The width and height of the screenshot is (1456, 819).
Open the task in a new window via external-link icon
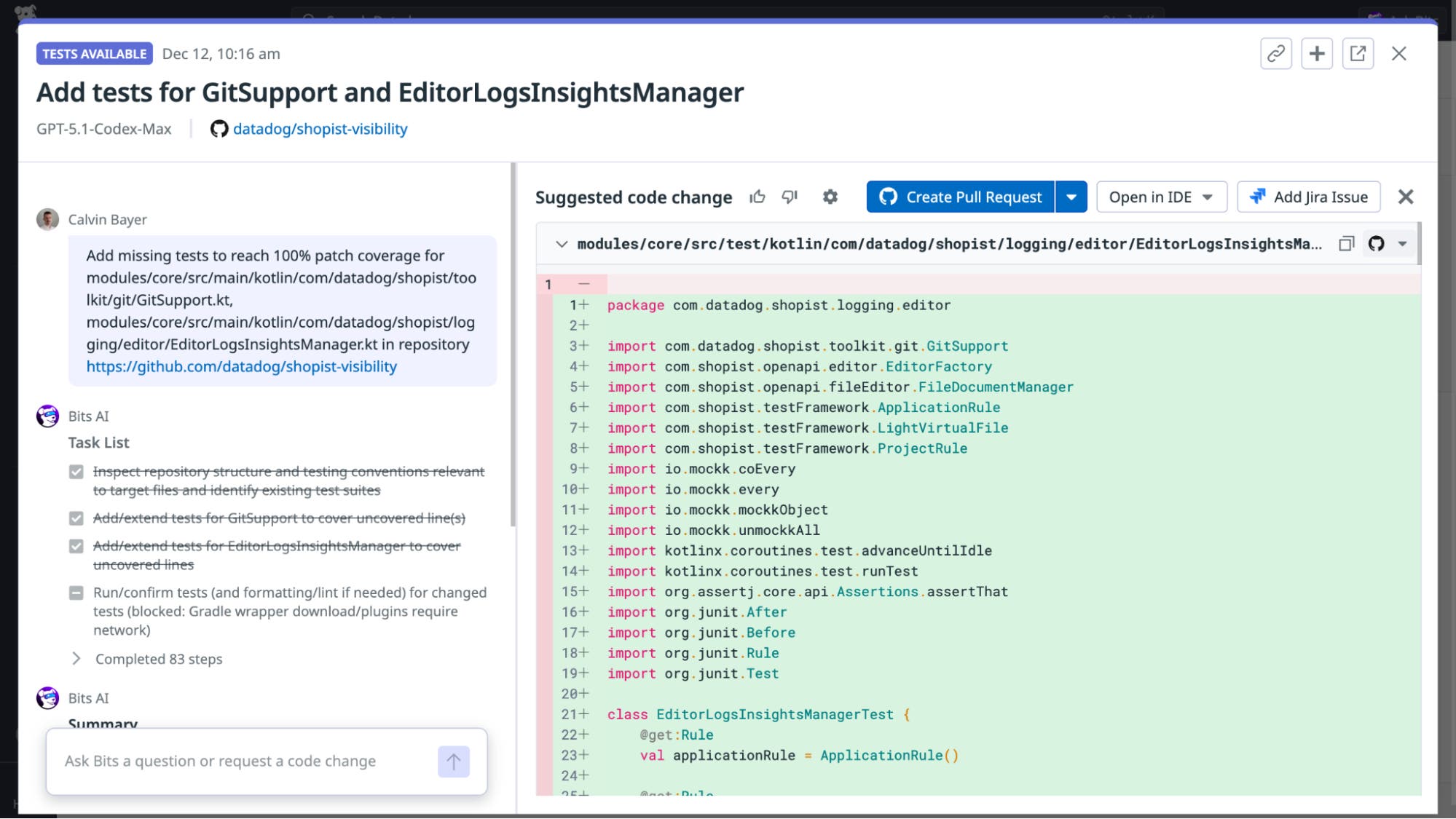click(x=1358, y=53)
